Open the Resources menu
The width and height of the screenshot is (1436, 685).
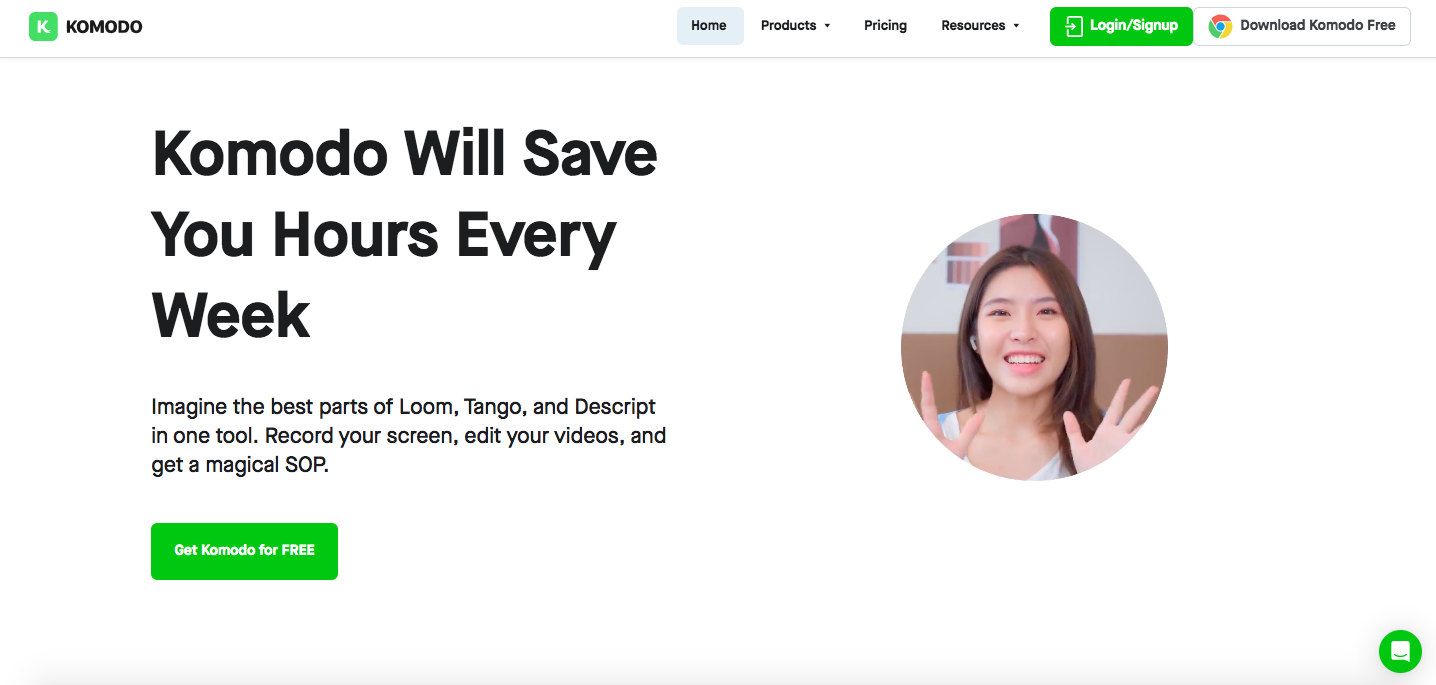(980, 26)
